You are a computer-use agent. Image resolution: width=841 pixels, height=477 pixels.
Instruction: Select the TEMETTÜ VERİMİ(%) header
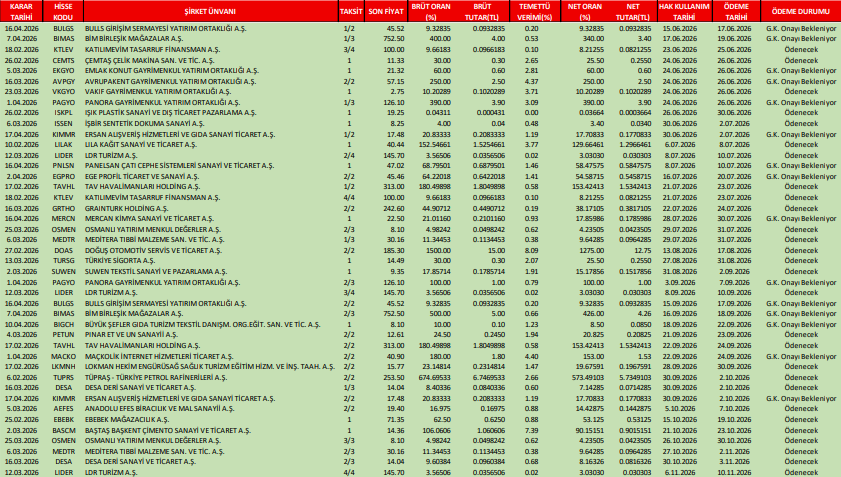530,12
